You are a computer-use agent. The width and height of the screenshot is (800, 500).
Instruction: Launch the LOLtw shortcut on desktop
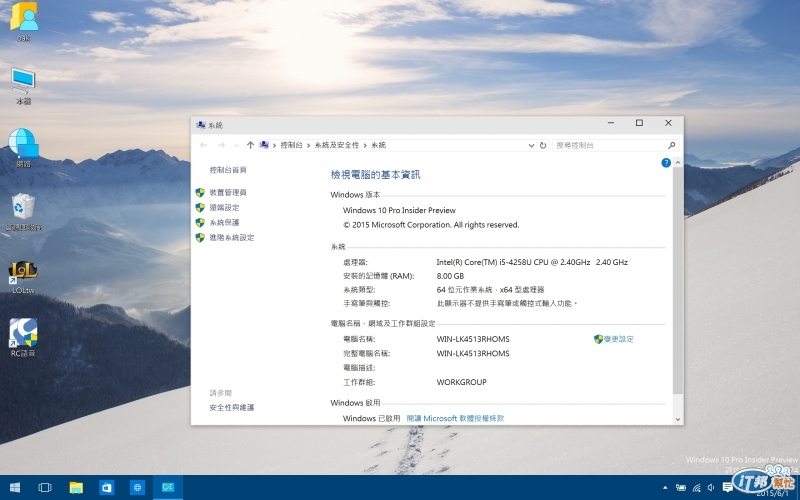[x=23, y=277]
